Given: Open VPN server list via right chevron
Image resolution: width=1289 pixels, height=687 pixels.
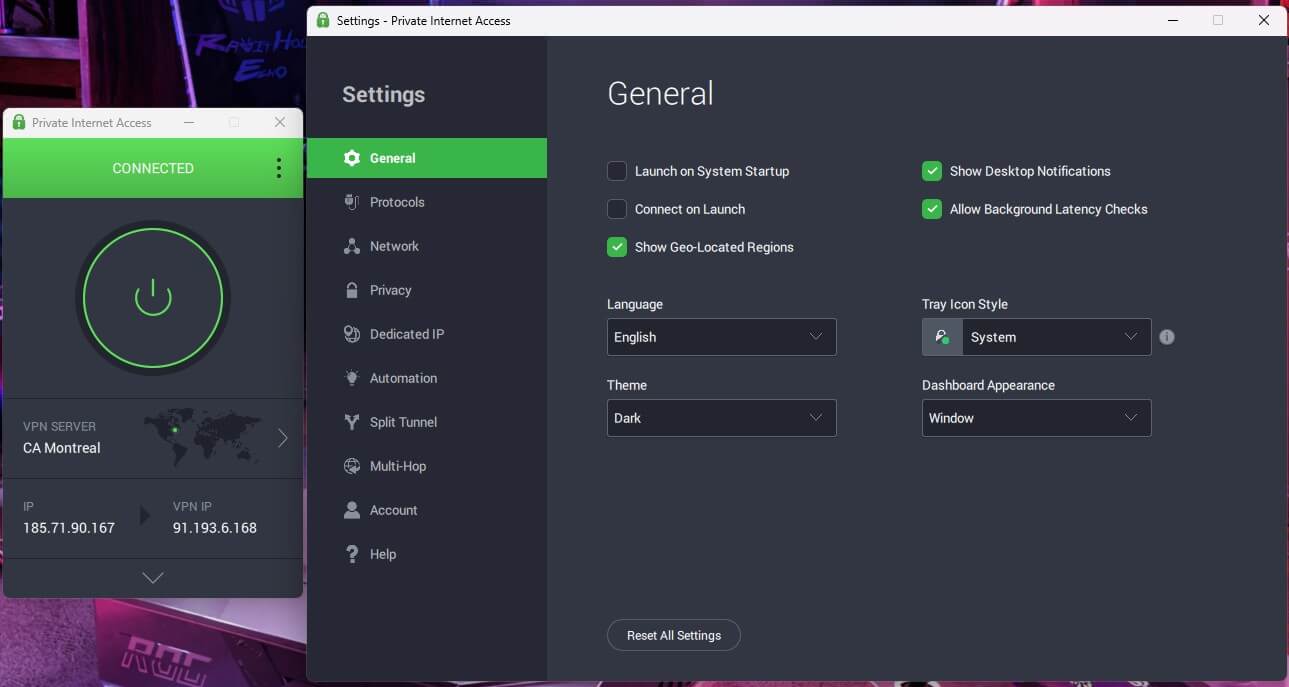Looking at the screenshot, I should (x=283, y=438).
